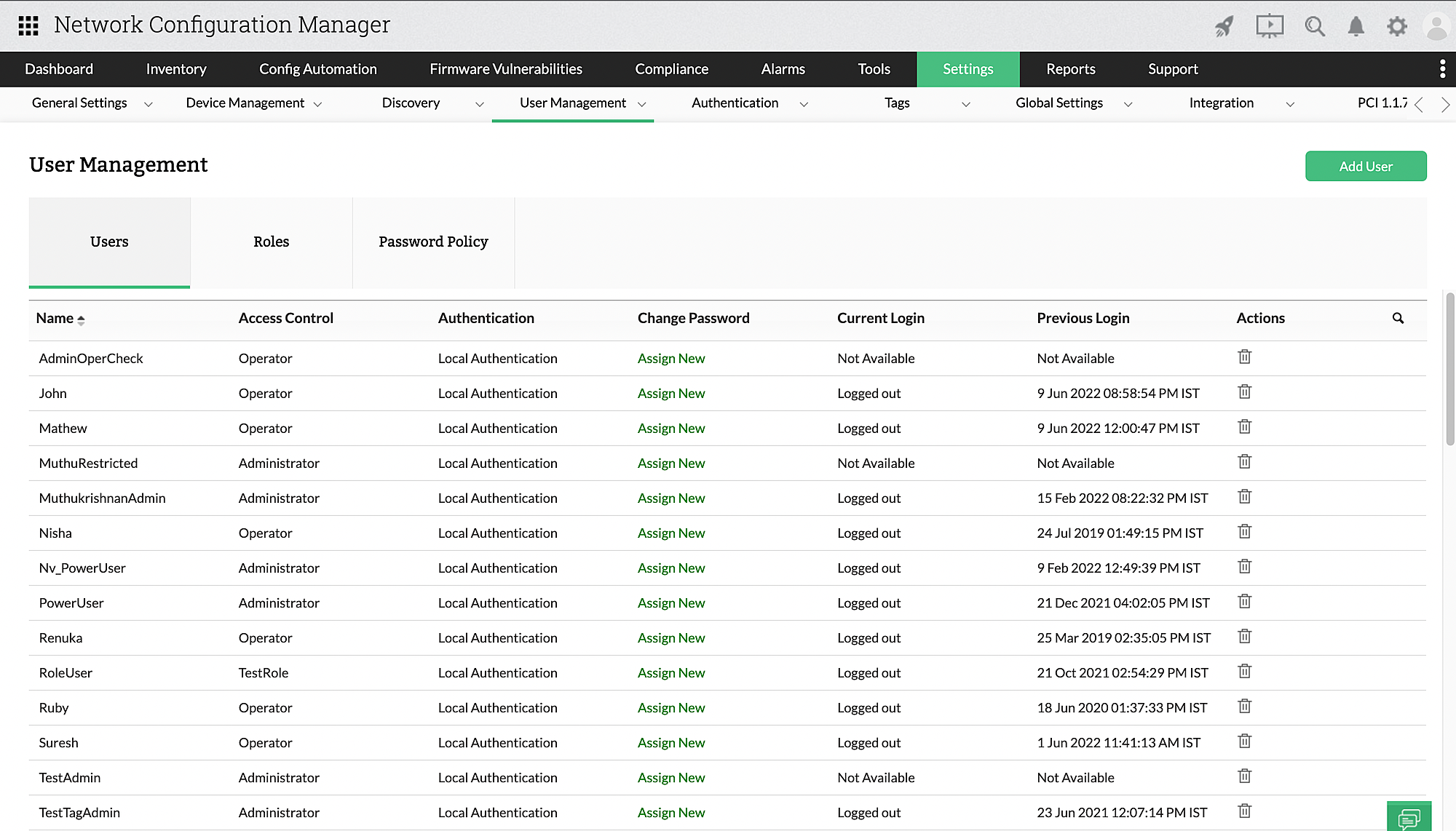
Task: Click Assign New link for Nisha
Action: click(x=670, y=533)
